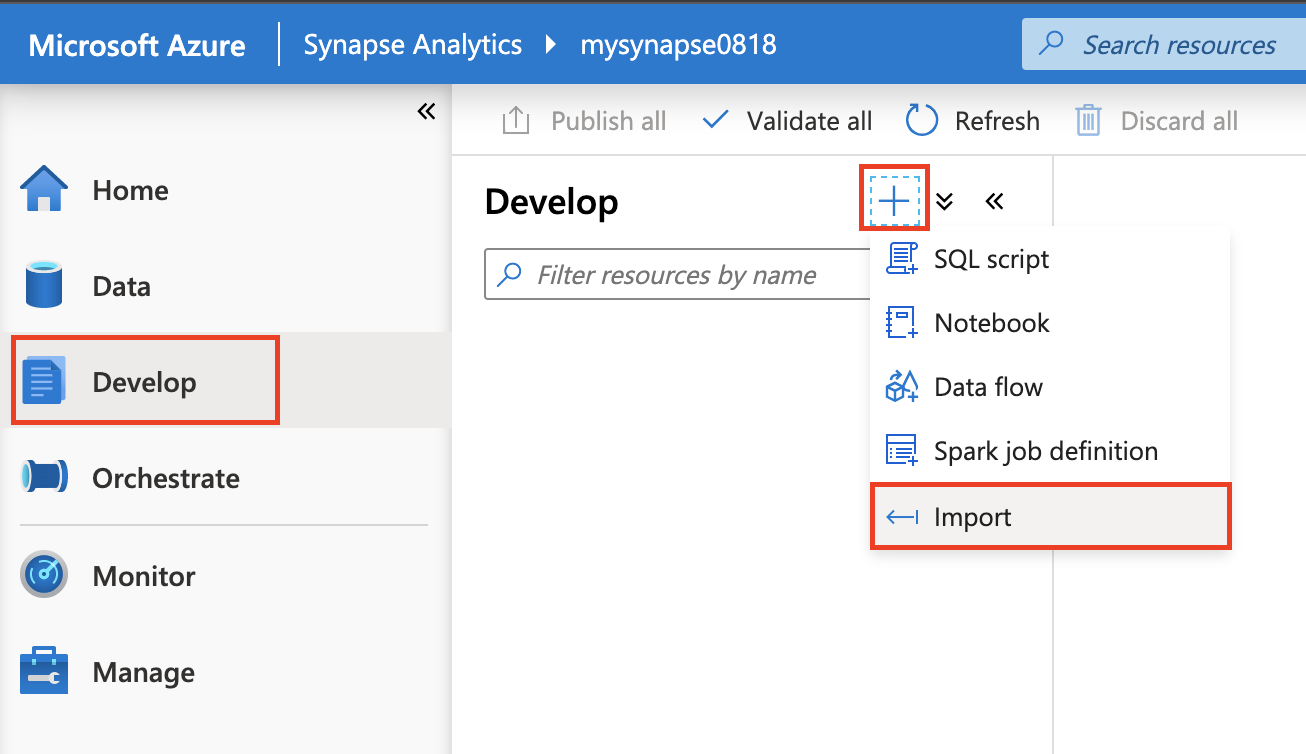
Task: Click the Synapse Analytics breadcrumb
Action: point(413,45)
